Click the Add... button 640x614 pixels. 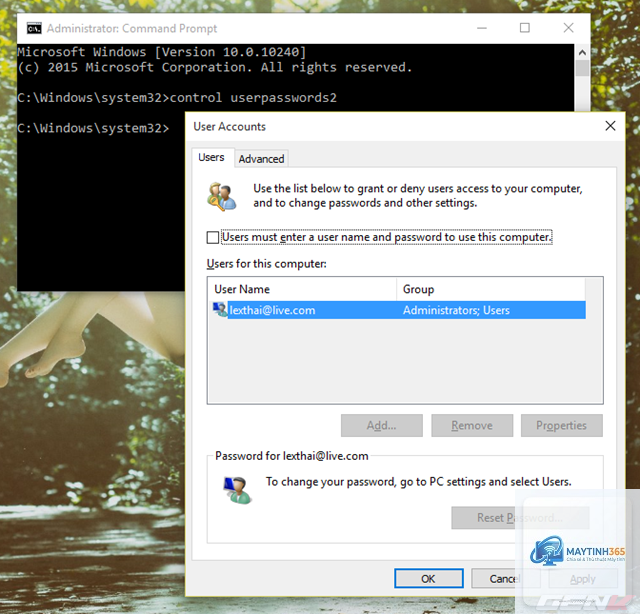(x=382, y=425)
